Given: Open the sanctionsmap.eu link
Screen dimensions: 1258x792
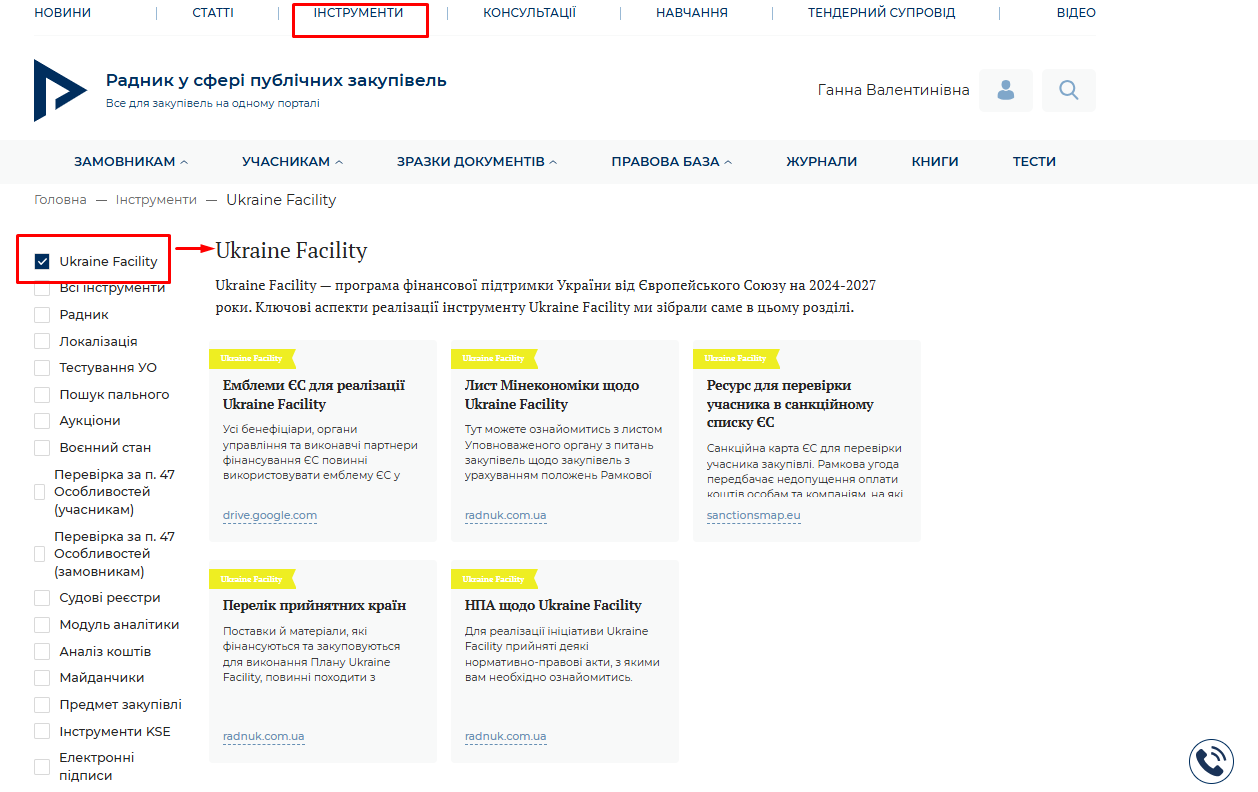Looking at the screenshot, I should click(x=753, y=516).
